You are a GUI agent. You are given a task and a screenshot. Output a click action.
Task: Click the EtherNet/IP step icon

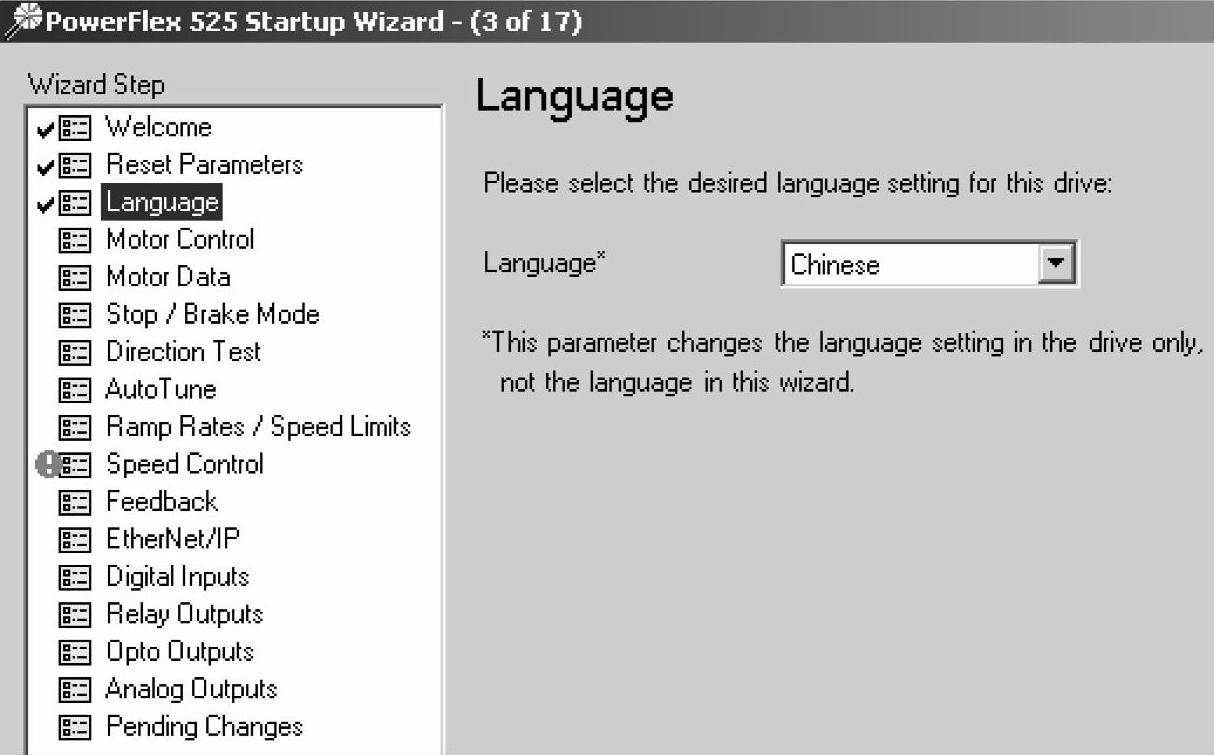pos(74,540)
